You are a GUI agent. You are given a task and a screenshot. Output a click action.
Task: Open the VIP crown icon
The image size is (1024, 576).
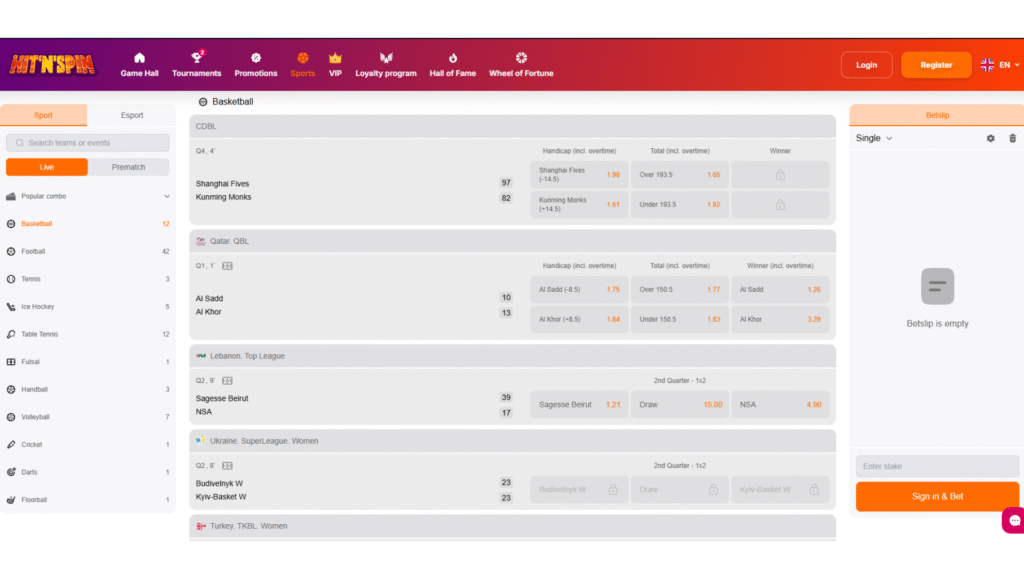point(335,58)
